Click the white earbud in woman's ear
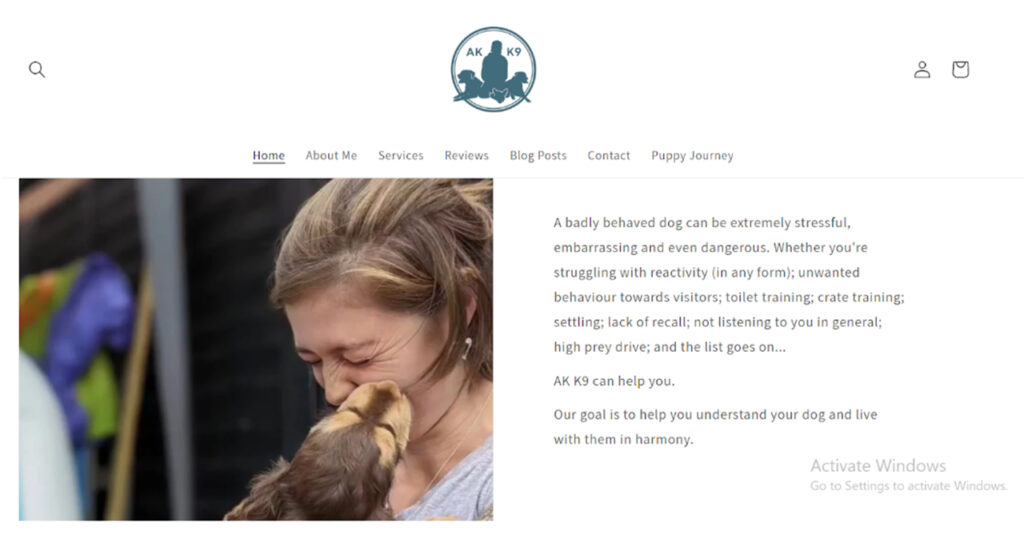This screenshot has width=1024, height=543. (x=466, y=348)
